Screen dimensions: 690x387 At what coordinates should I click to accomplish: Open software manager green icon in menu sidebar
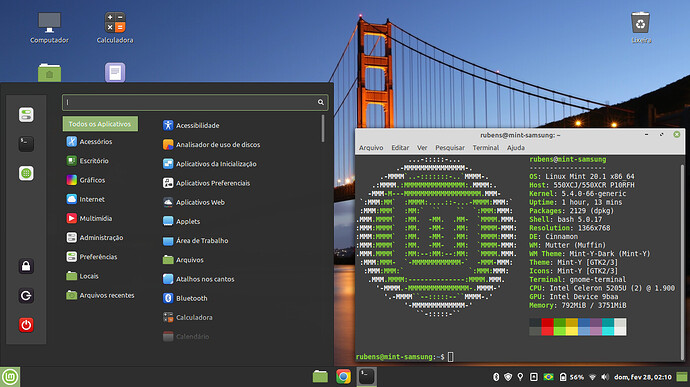coord(26,173)
